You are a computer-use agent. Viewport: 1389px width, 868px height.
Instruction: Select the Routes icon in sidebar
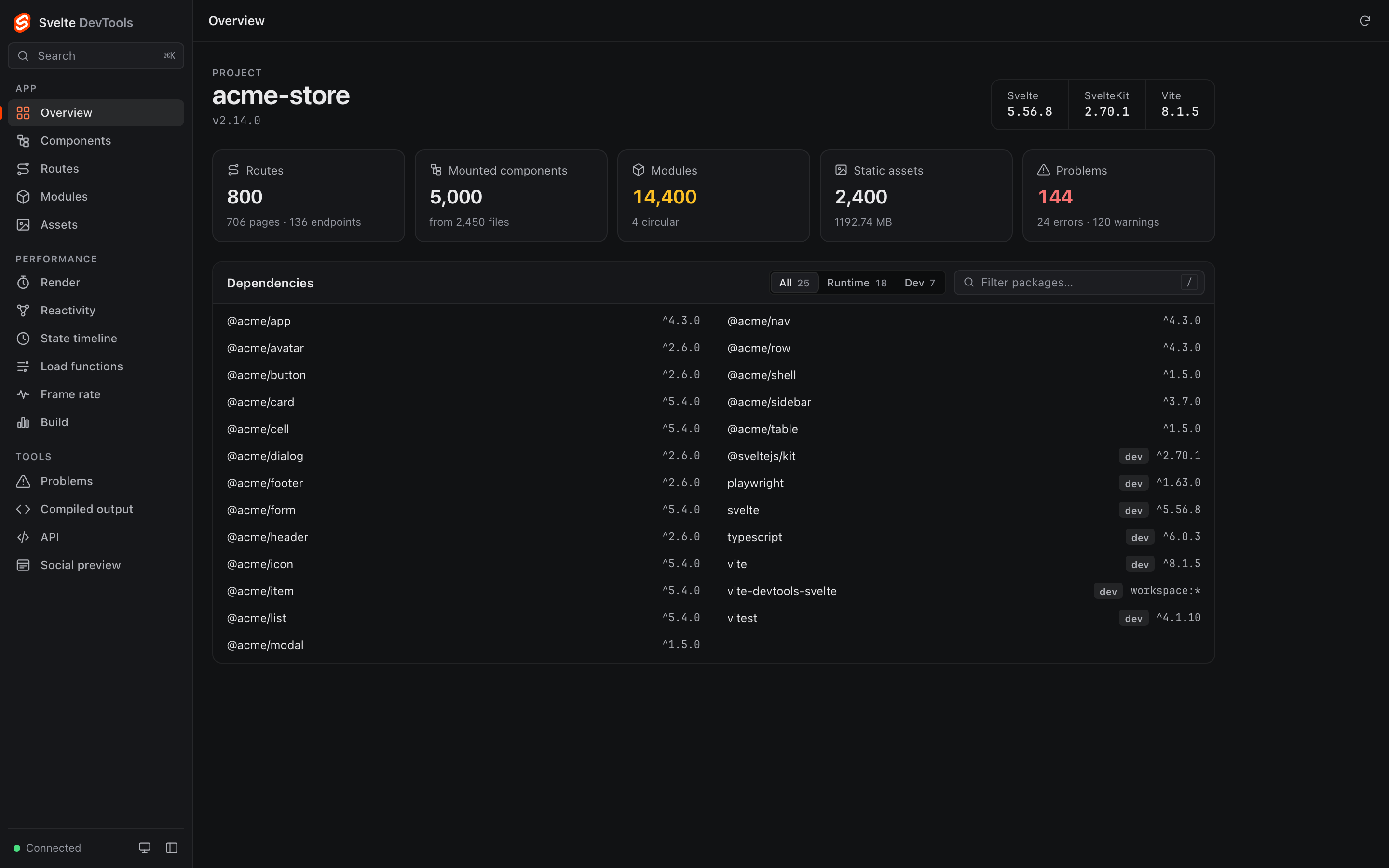[23, 169]
